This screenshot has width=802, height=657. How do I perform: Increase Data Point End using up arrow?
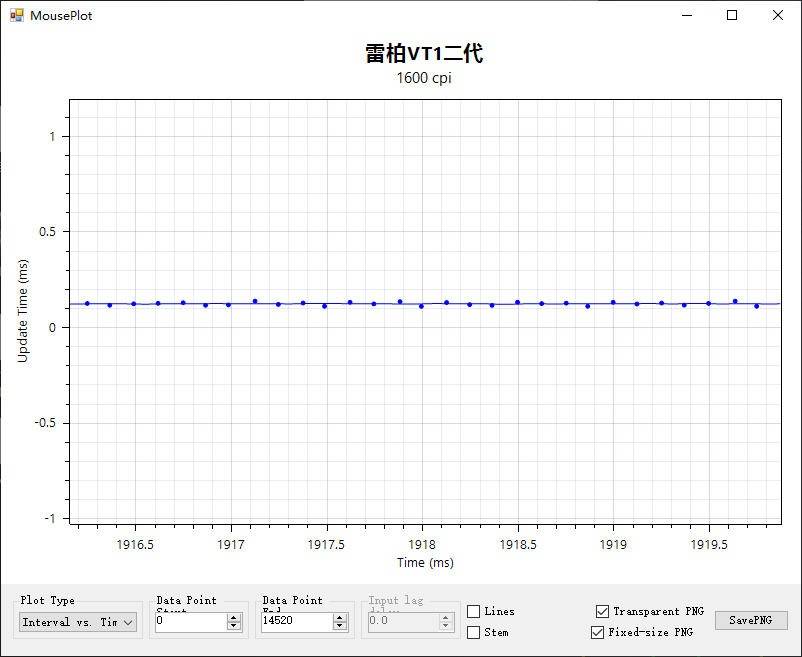coord(340,617)
